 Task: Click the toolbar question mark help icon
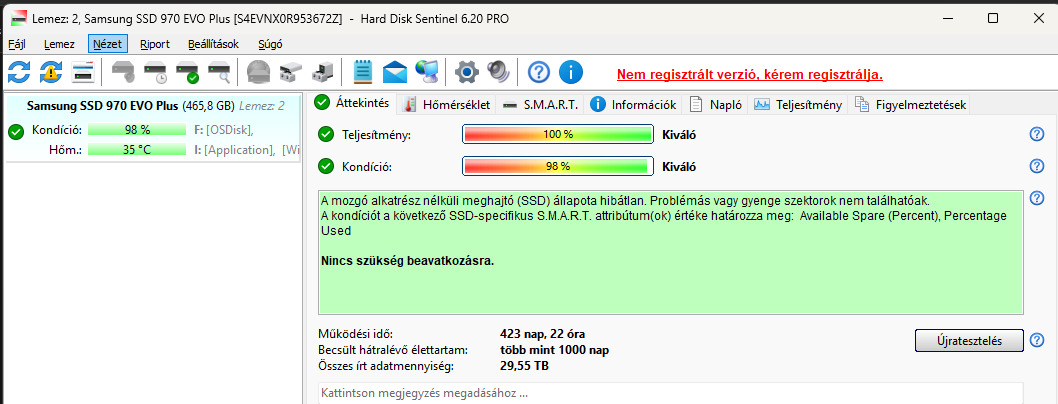coord(538,71)
